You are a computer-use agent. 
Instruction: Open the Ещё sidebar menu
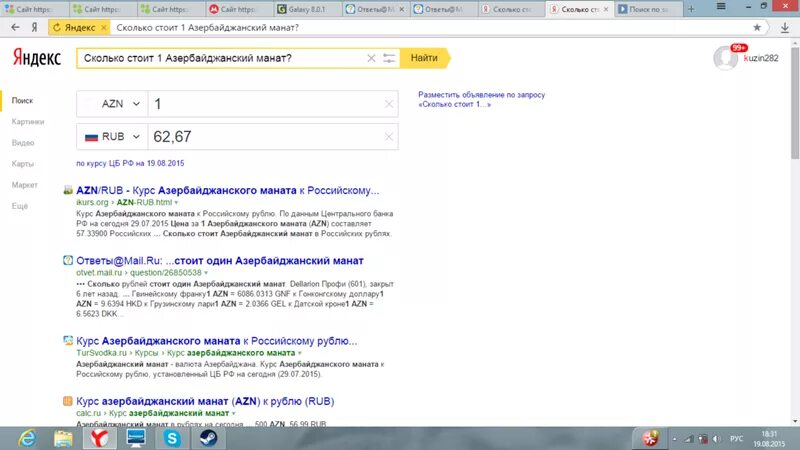click(x=20, y=206)
